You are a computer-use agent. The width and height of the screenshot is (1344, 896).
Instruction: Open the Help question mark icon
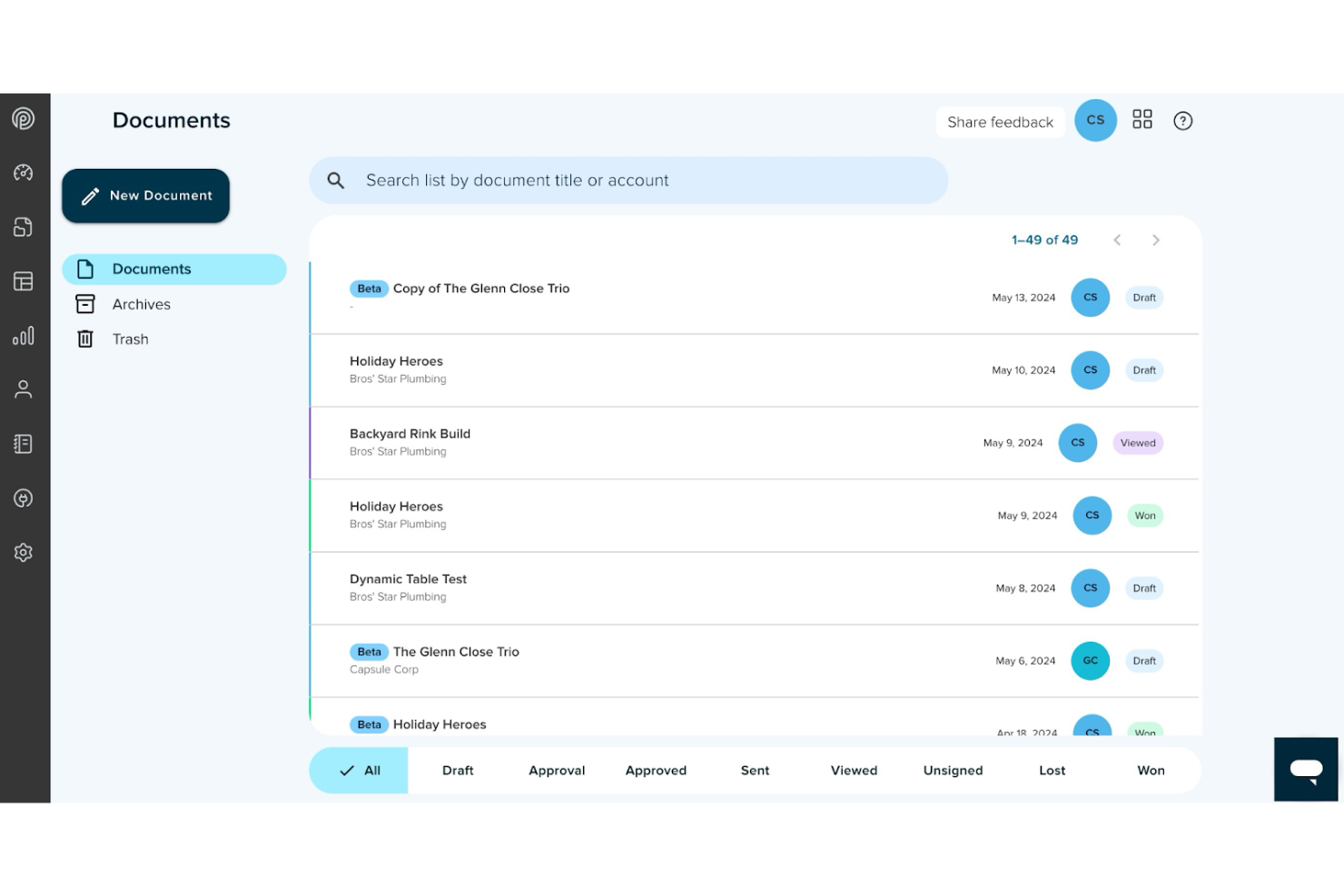[1182, 120]
